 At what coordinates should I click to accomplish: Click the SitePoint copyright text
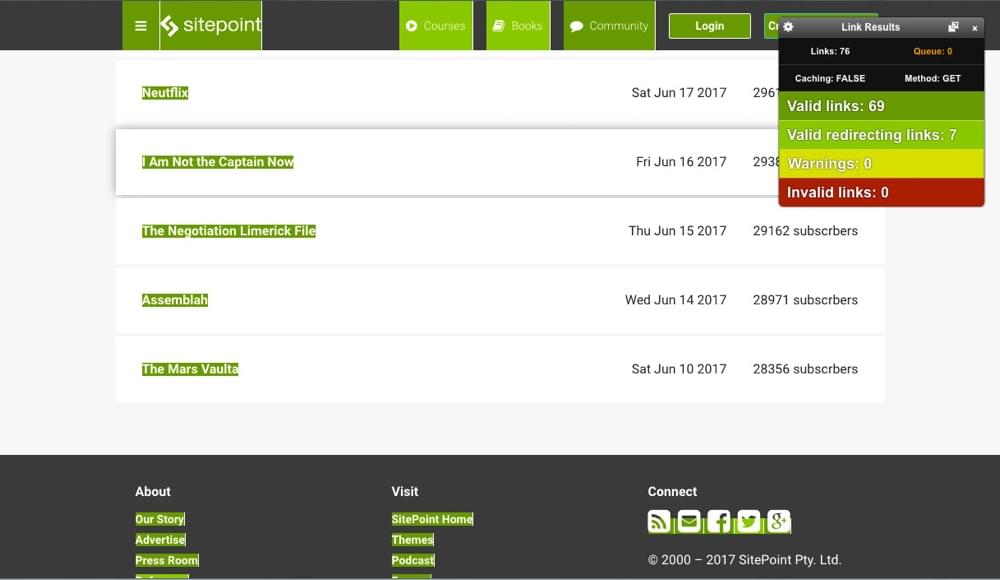(744, 560)
